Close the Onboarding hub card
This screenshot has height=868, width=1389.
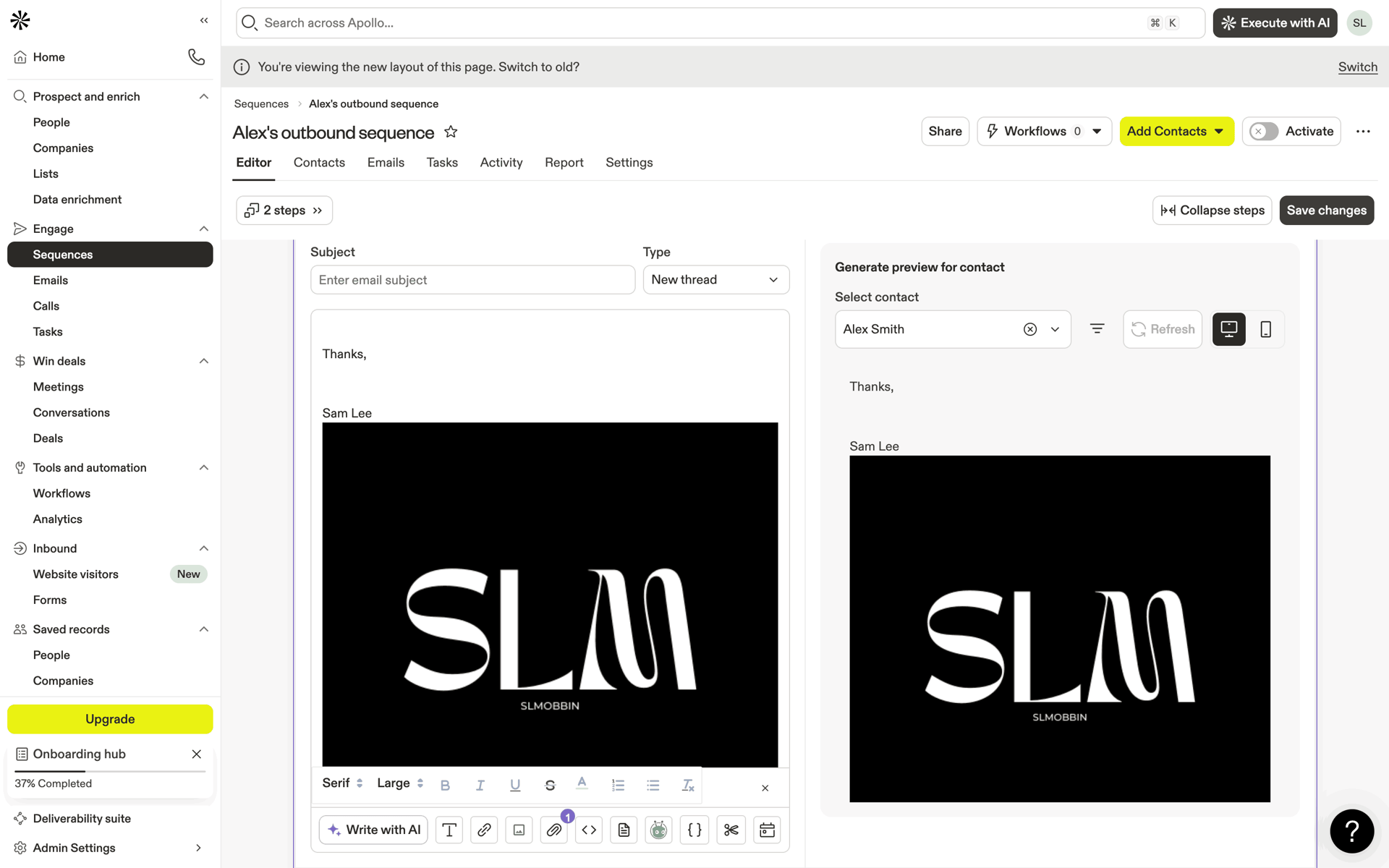(x=197, y=754)
